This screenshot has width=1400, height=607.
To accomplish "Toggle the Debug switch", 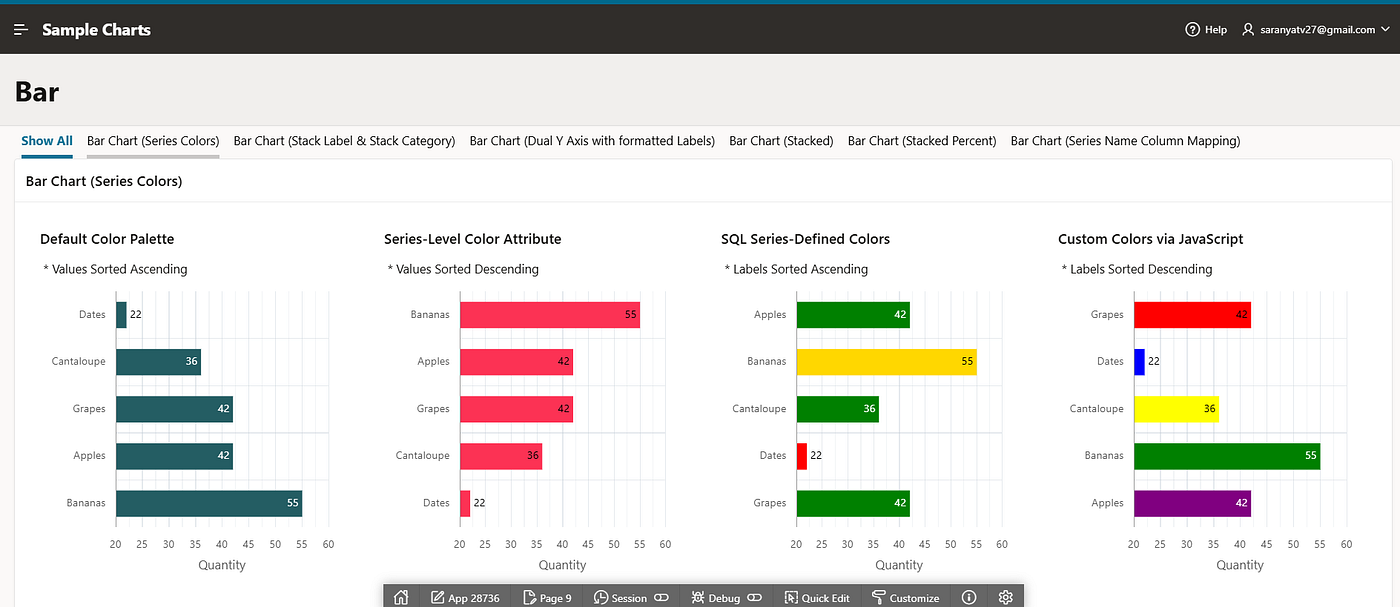I will point(755,598).
